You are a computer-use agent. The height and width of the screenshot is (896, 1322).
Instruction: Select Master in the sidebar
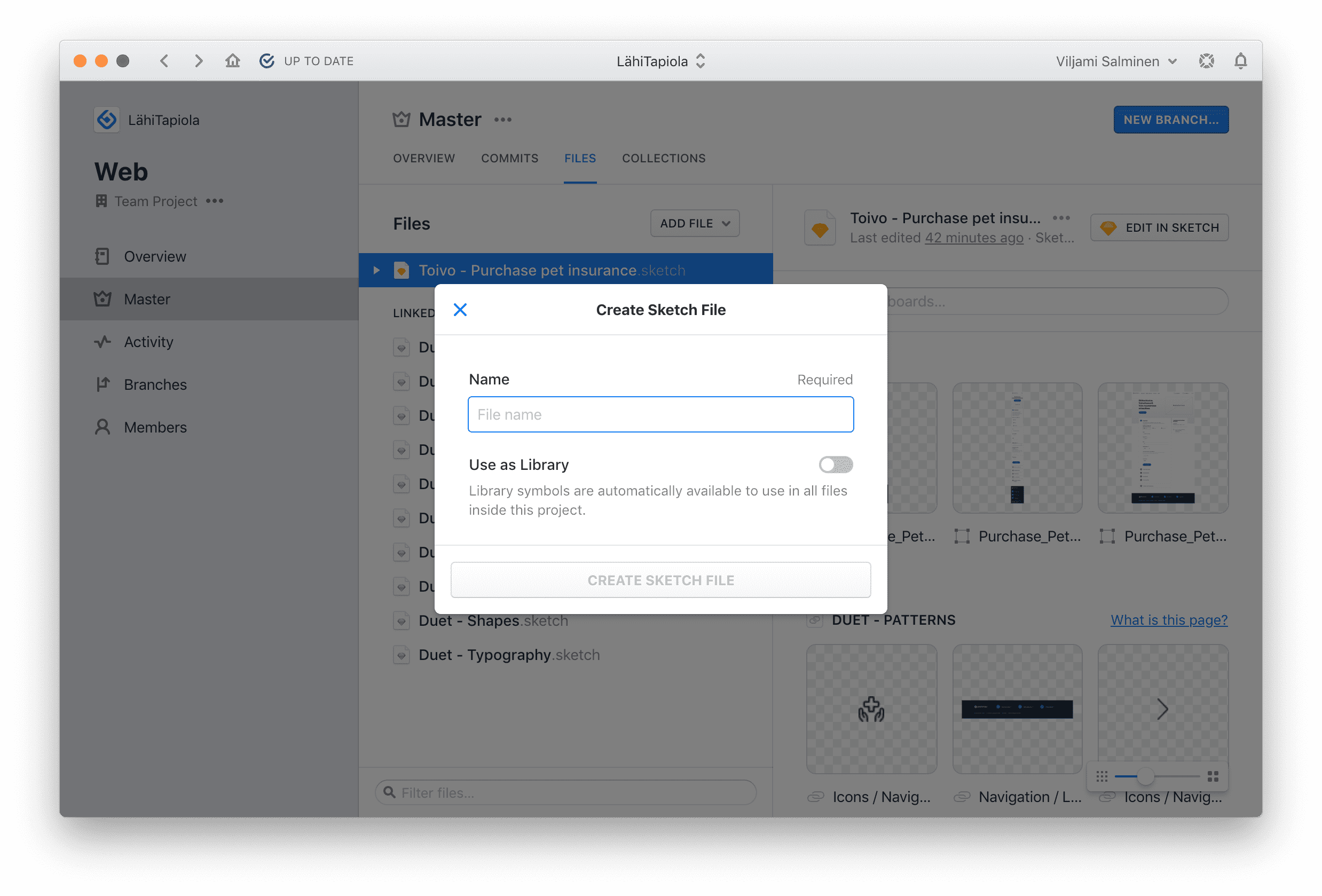(209, 298)
